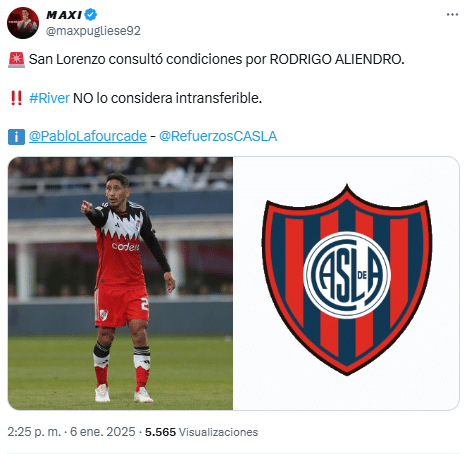The image size is (467, 454).
Task: Click the CASLA circle emblem in crest
Action: (347, 275)
